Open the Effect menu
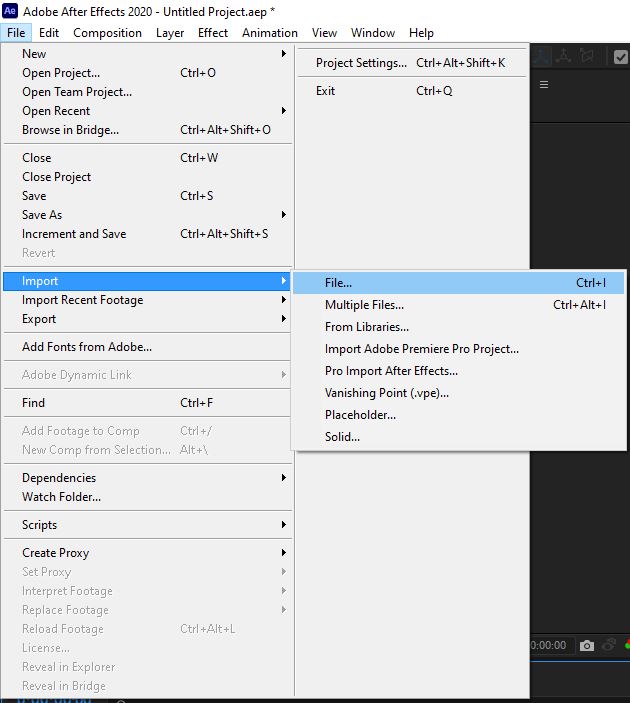630x703 pixels. [x=213, y=33]
